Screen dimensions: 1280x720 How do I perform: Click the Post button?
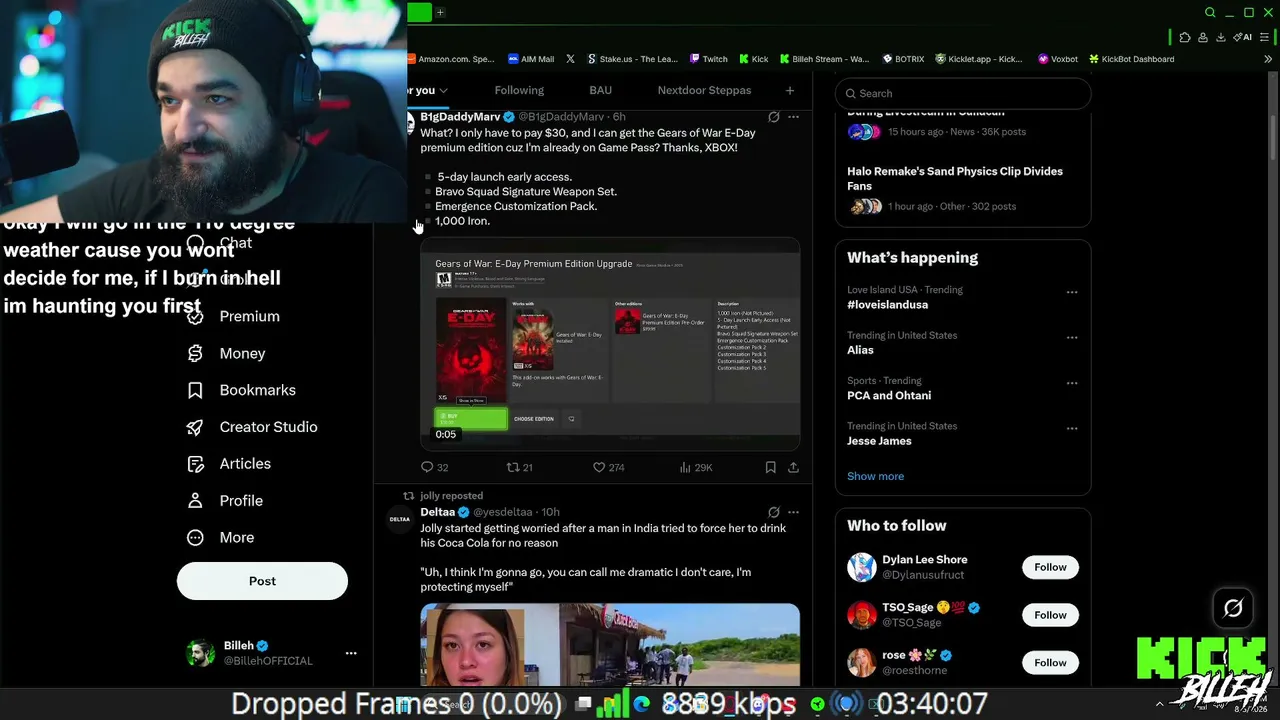(262, 581)
